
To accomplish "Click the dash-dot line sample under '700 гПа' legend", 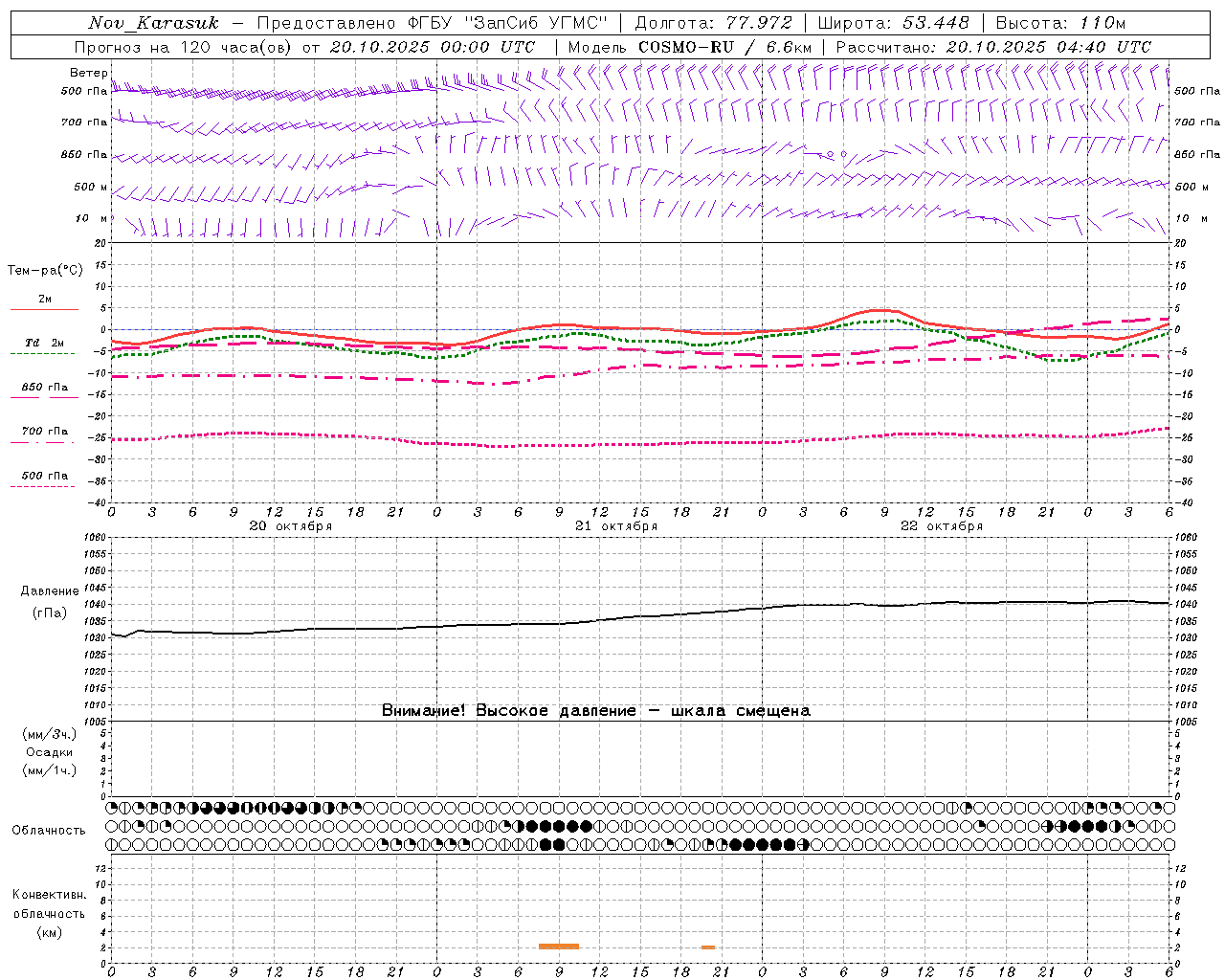I will [43, 442].
